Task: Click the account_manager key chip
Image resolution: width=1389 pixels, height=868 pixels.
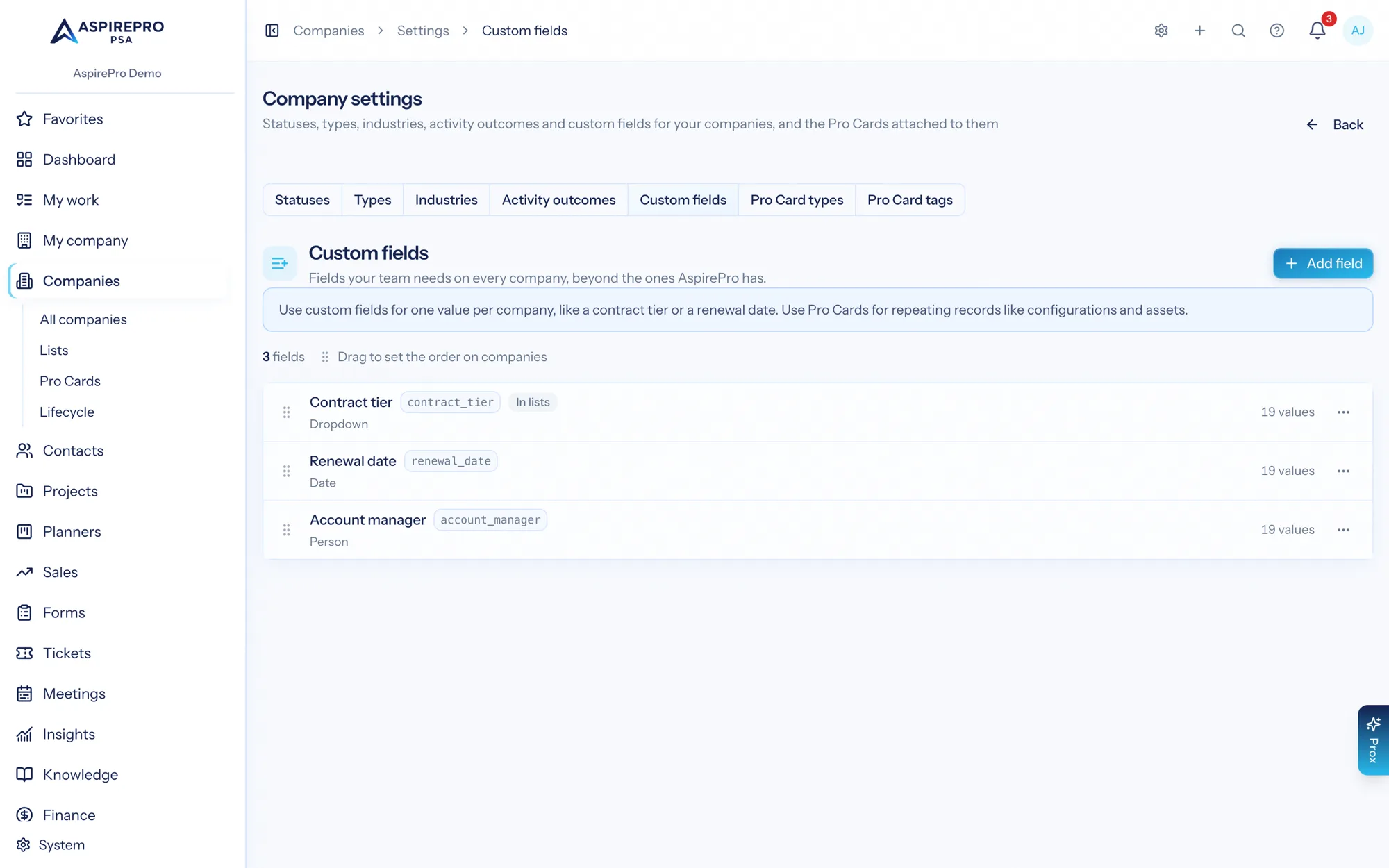Action: point(490,520)
